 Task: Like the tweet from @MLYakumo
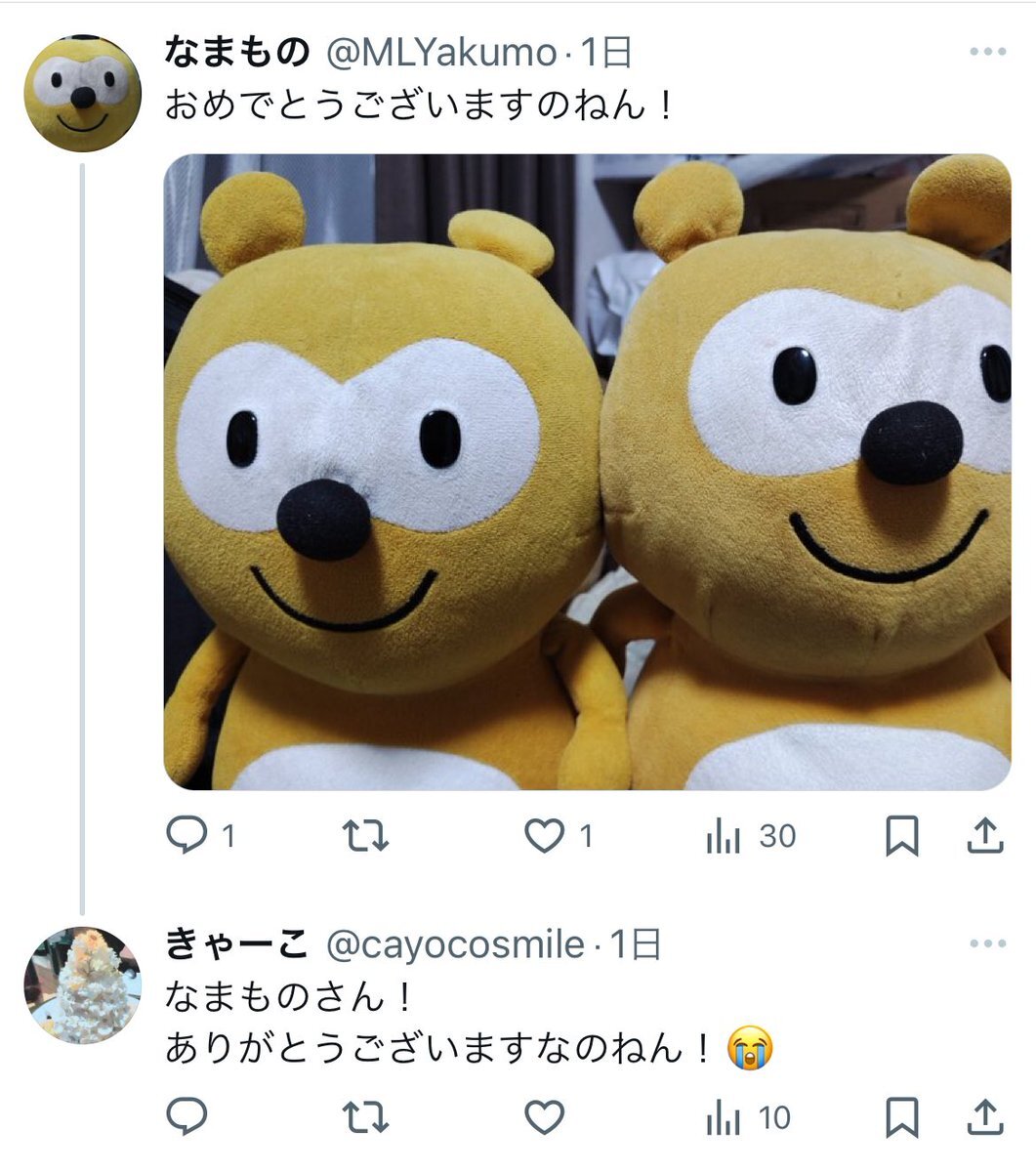pyautogui.click(x=559, y=837)
